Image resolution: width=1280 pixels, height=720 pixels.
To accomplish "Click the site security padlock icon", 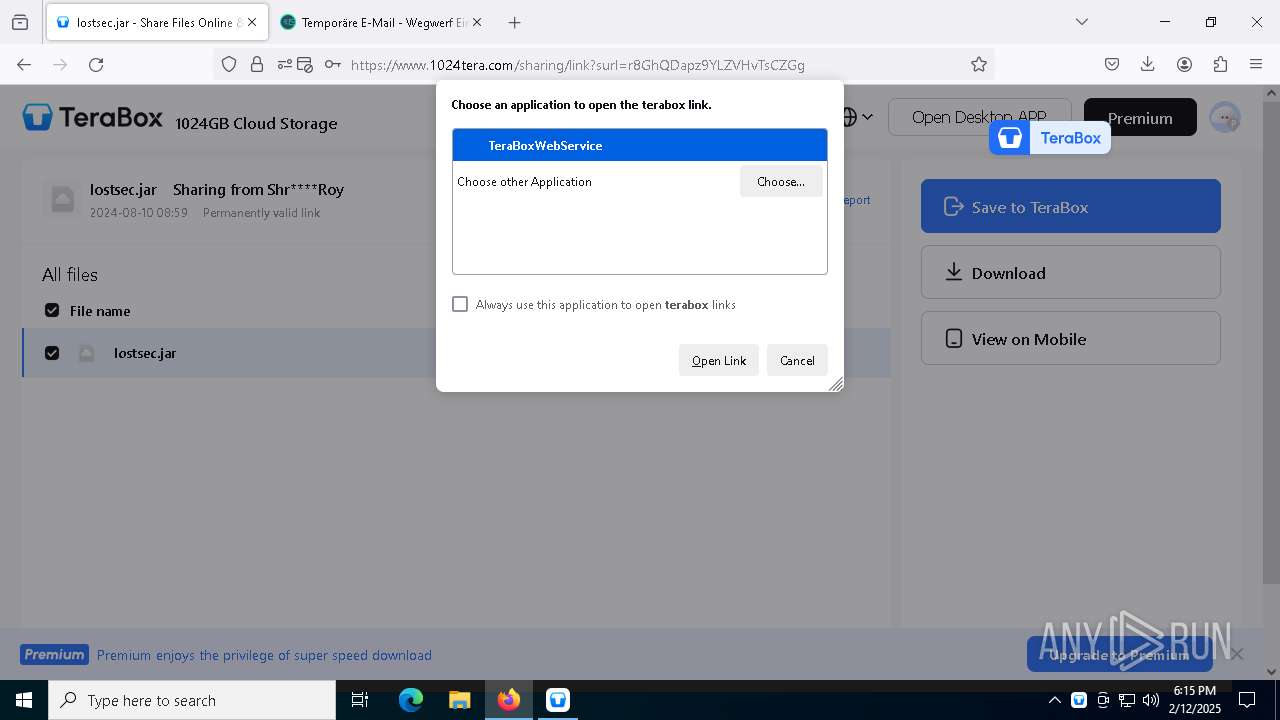I will point(257,64).
